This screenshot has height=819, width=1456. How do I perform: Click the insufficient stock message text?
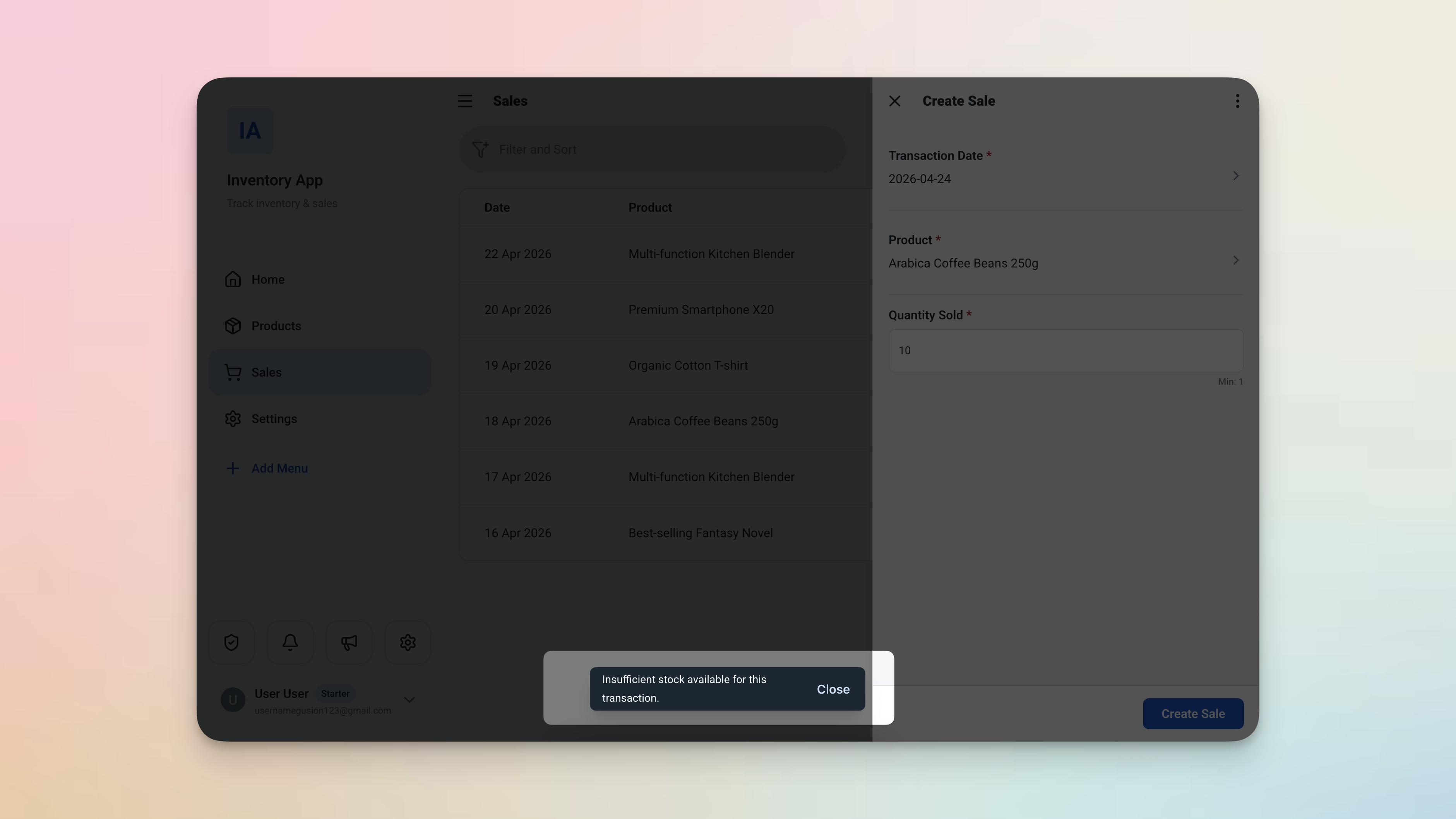pos(684,689)
